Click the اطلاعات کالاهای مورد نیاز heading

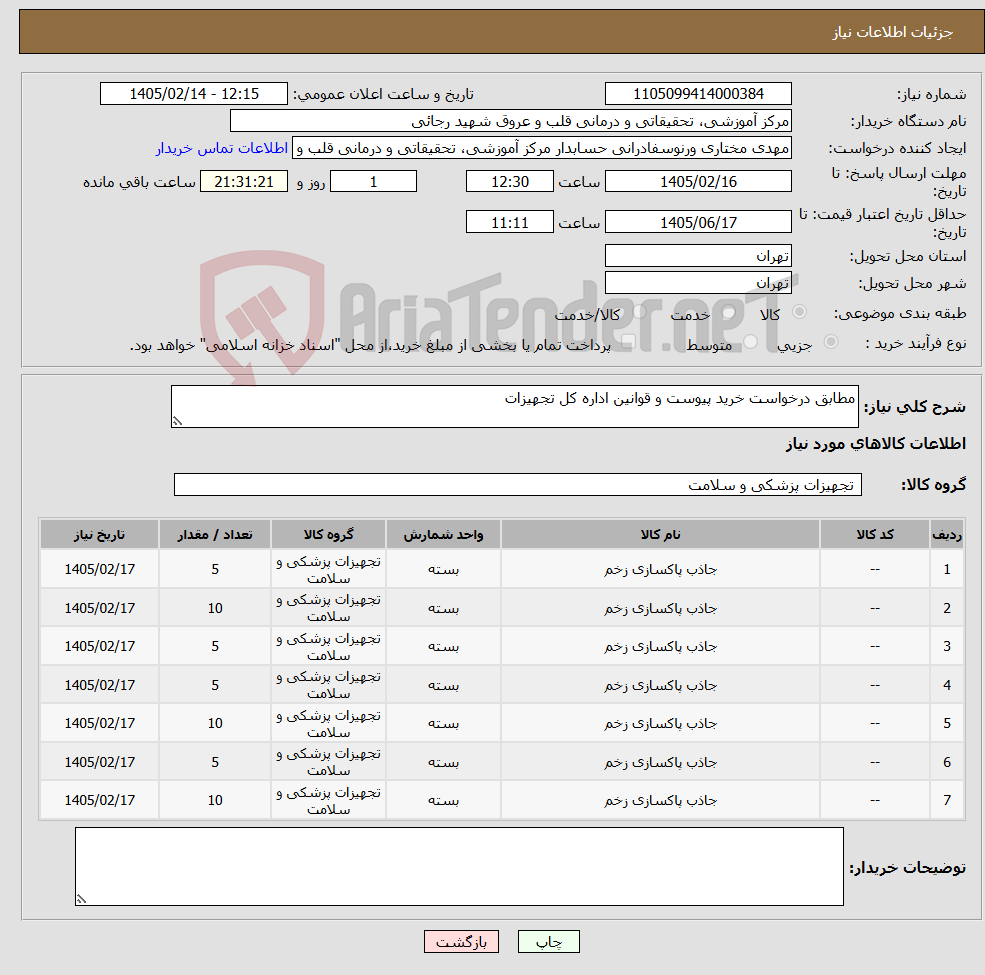(876, 444)
